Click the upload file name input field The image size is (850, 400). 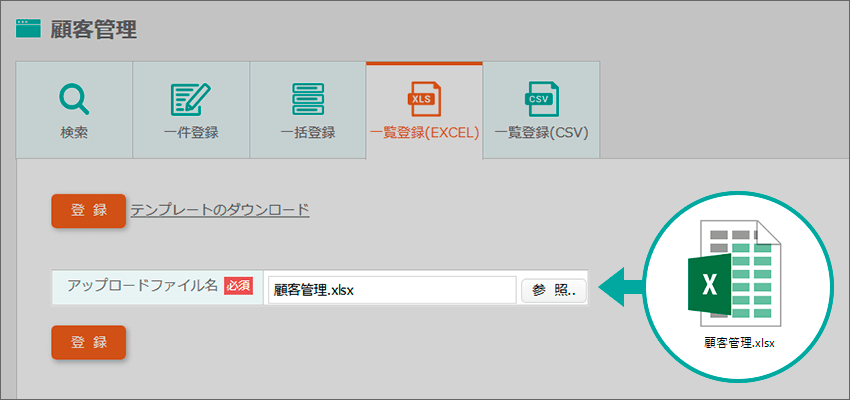(x=392, y=290)
